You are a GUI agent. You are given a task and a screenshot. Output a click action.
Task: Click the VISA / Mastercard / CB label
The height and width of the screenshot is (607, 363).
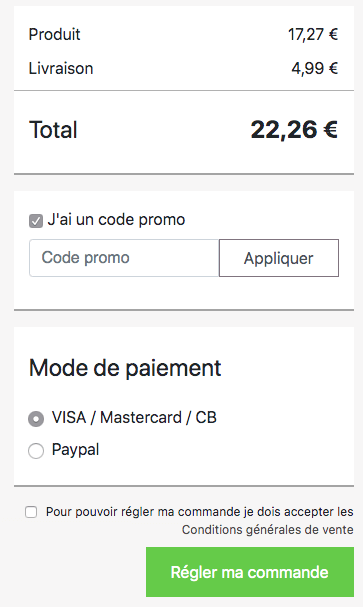point(134,418)
